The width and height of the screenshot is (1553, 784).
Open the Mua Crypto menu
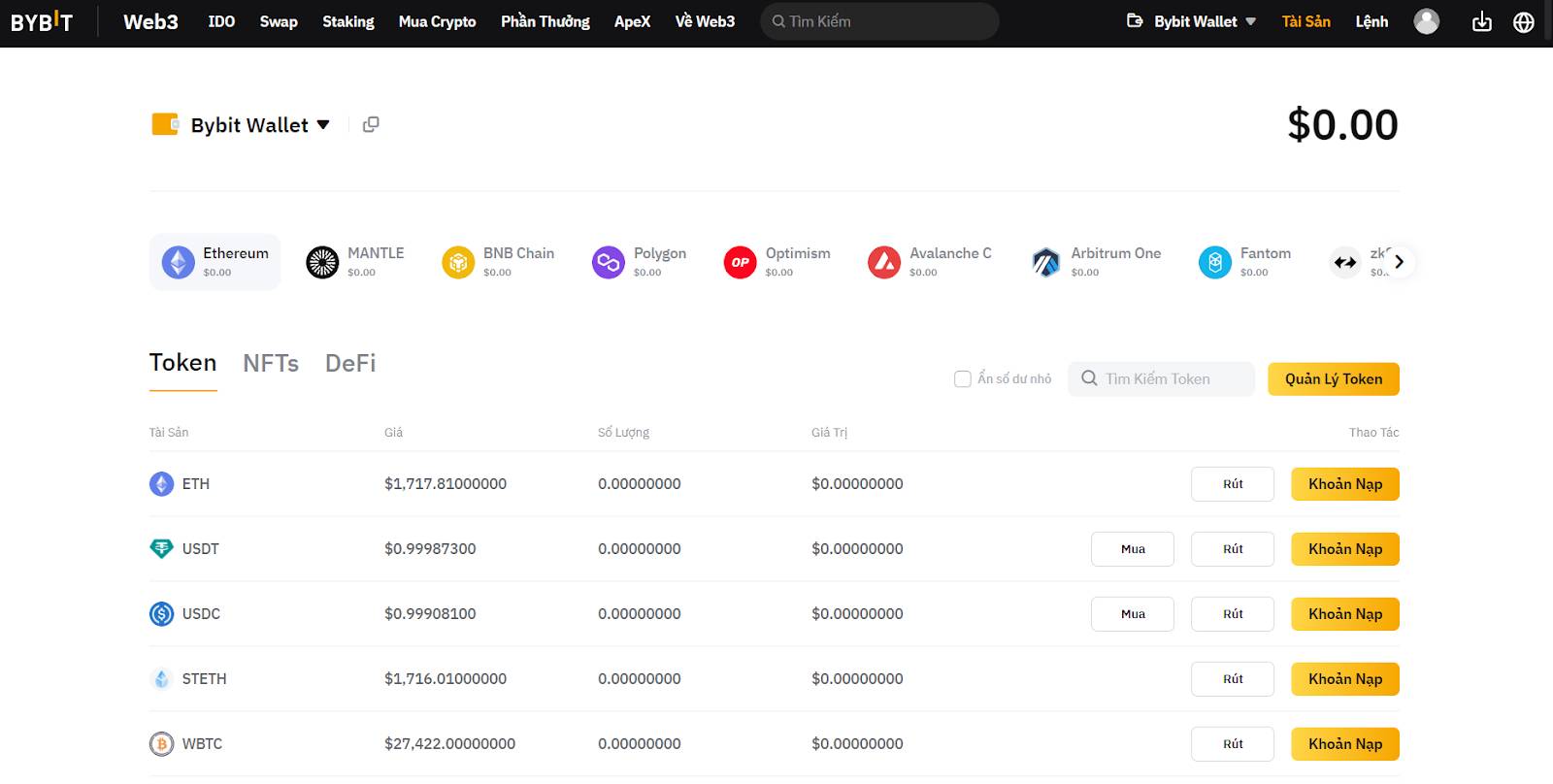click(x=437, y=21)
